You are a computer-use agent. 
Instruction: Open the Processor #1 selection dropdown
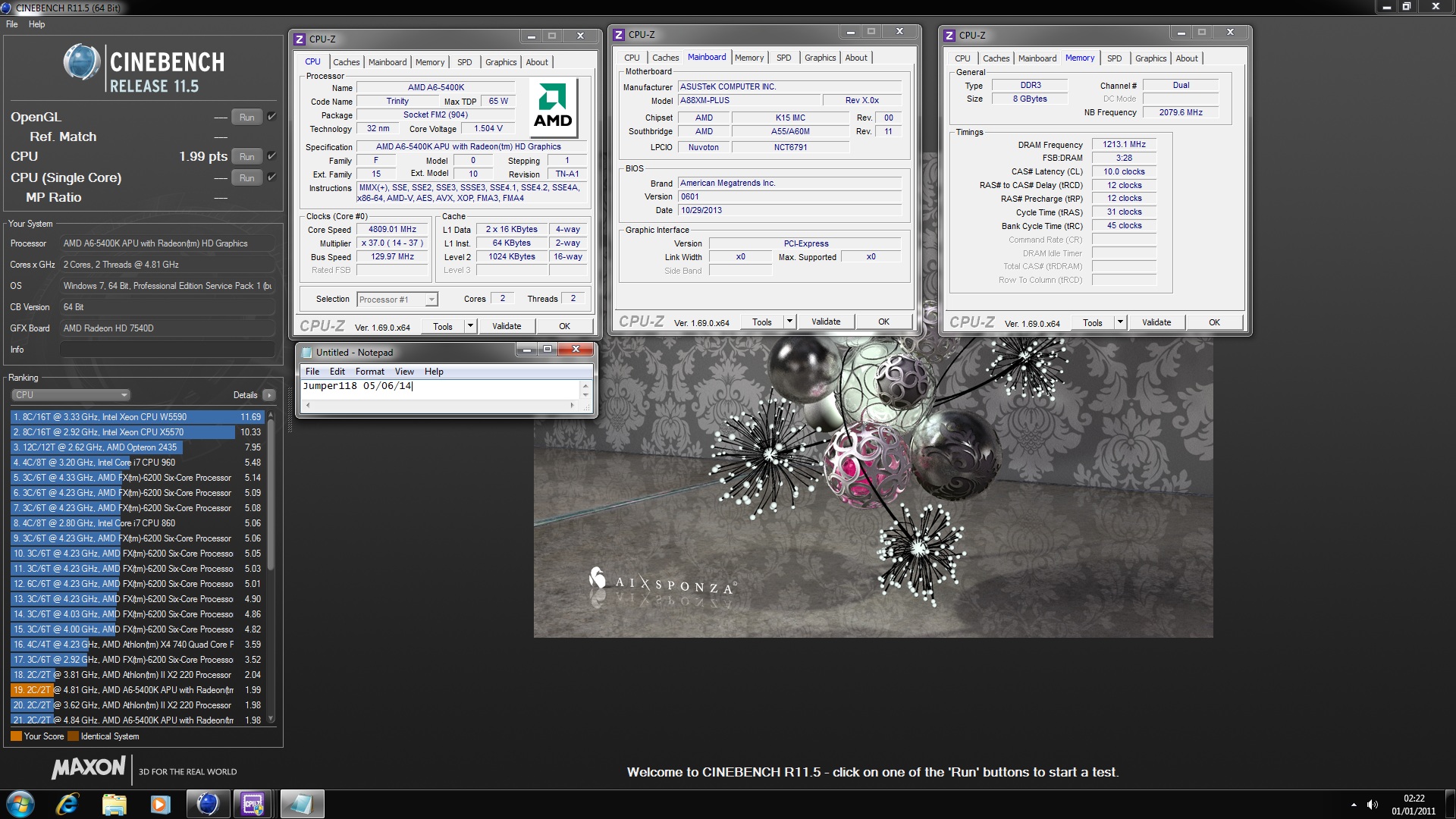397,300
